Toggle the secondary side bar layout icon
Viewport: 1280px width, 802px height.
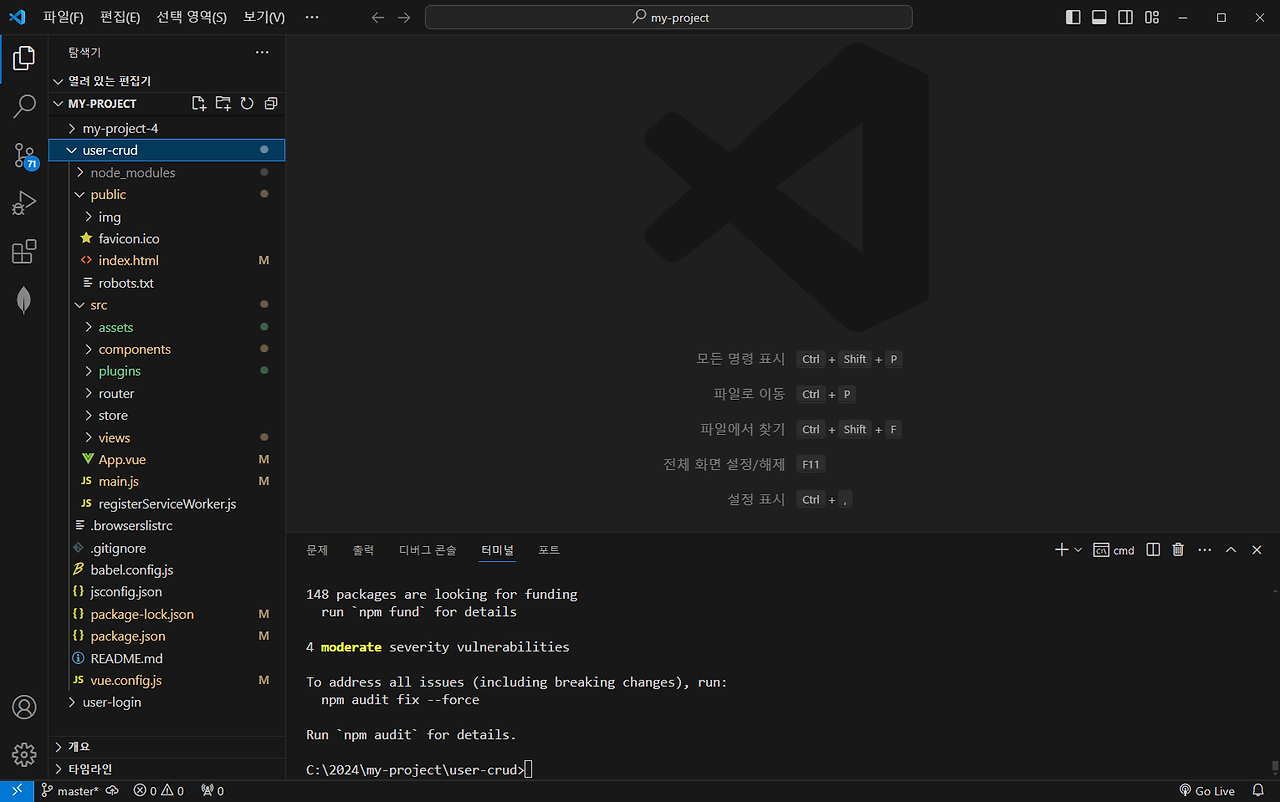tap(1126, 17)
